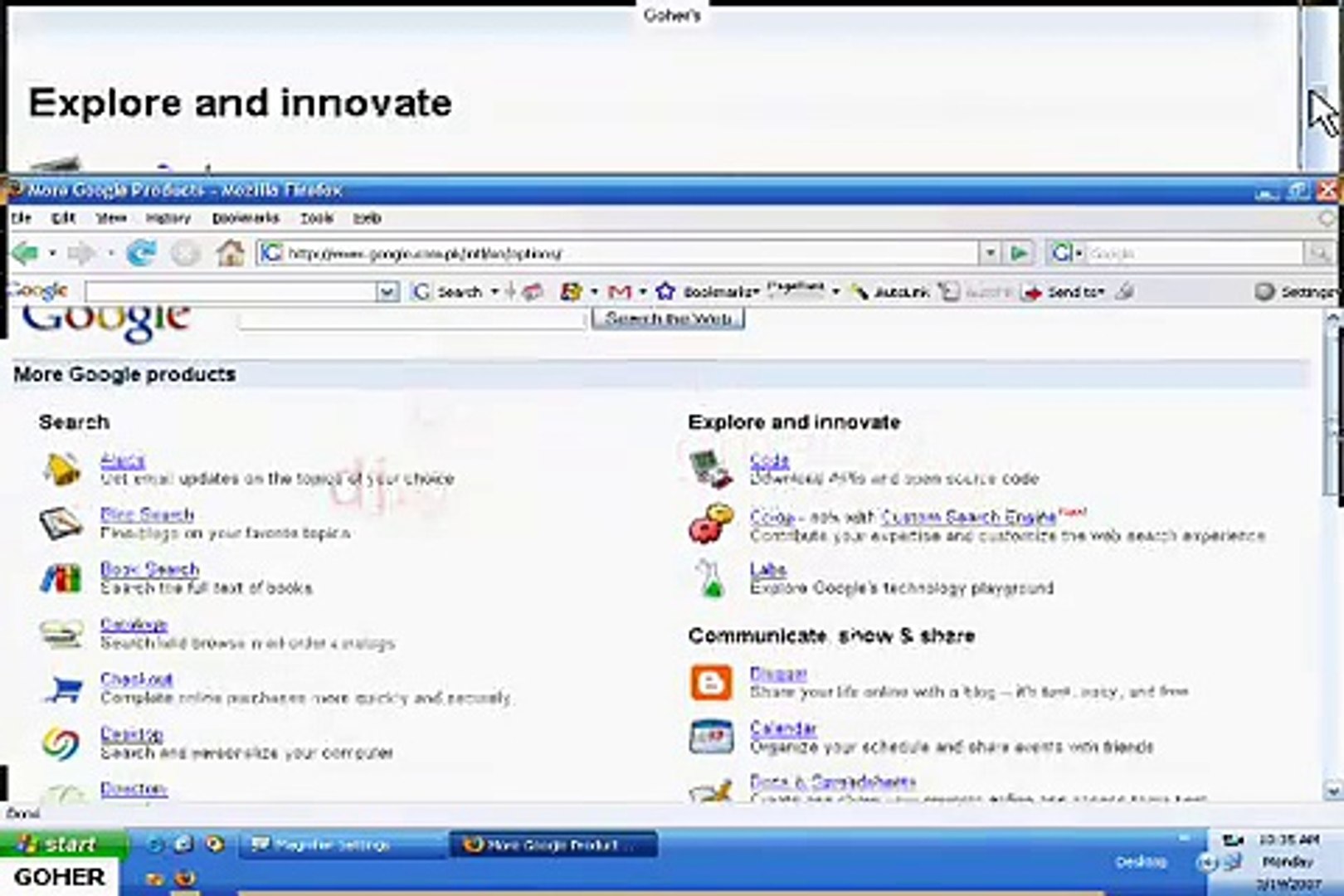Open the Forward button history dropdown
Viewport: 1344px width, 896px height.
click(110, 253)
